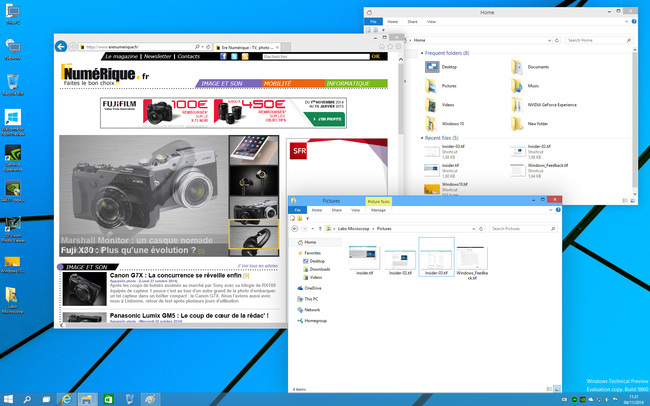Switch Pictures window to details view
650x406 pixels.
(x=549, y=389)
